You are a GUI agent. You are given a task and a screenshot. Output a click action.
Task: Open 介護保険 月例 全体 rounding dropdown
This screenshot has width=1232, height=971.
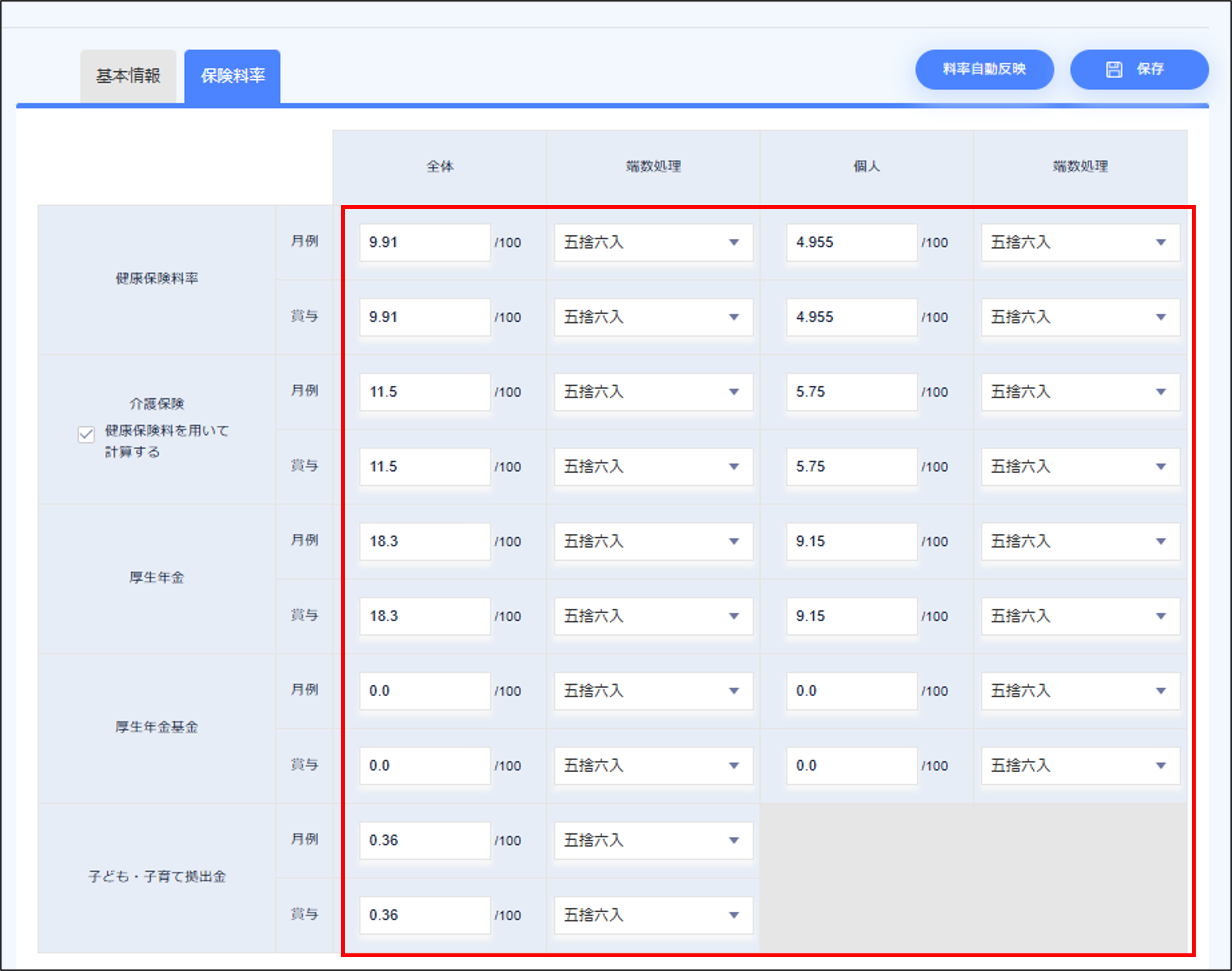(x=653, y=392)
